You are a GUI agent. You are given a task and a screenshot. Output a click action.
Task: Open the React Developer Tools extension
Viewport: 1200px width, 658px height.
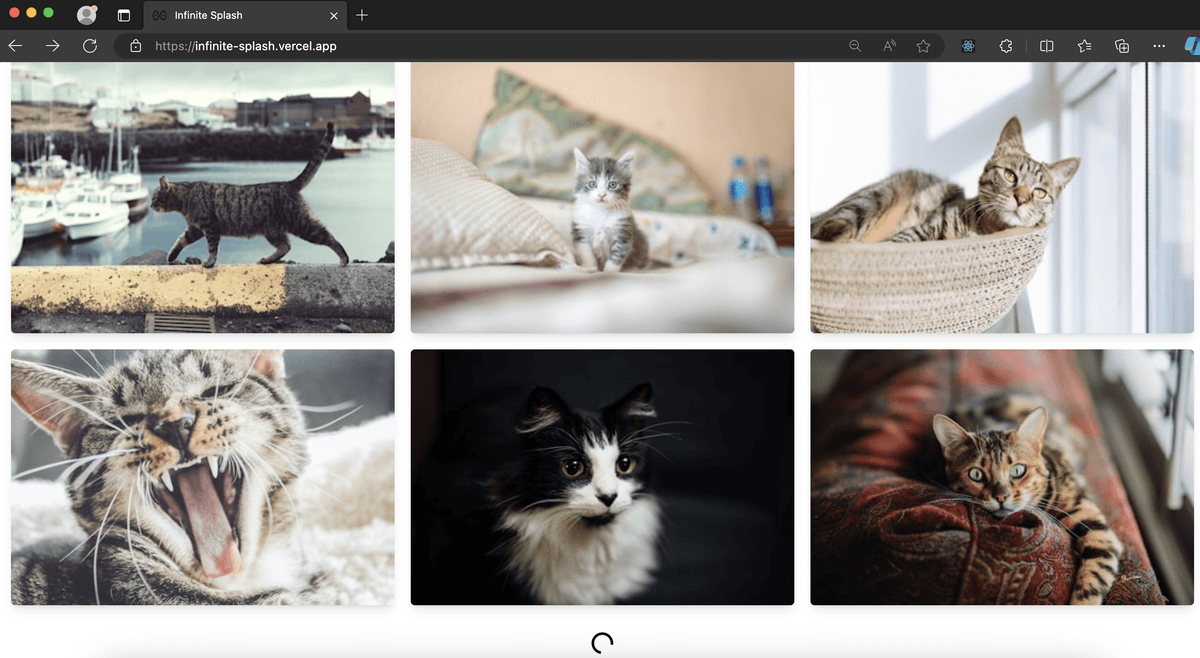pyautogui.click(x=968, y=46)
